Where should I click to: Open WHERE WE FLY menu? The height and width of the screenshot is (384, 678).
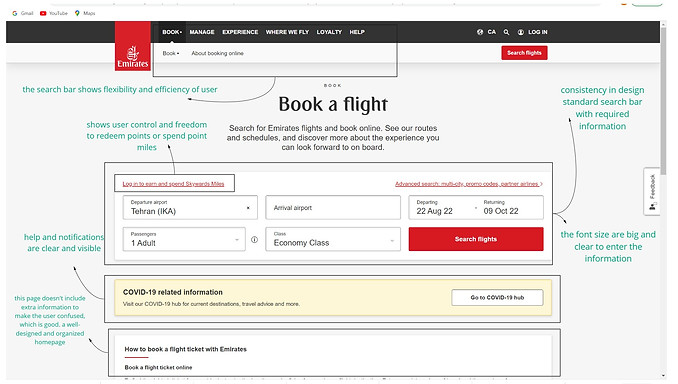click(287, 32)
